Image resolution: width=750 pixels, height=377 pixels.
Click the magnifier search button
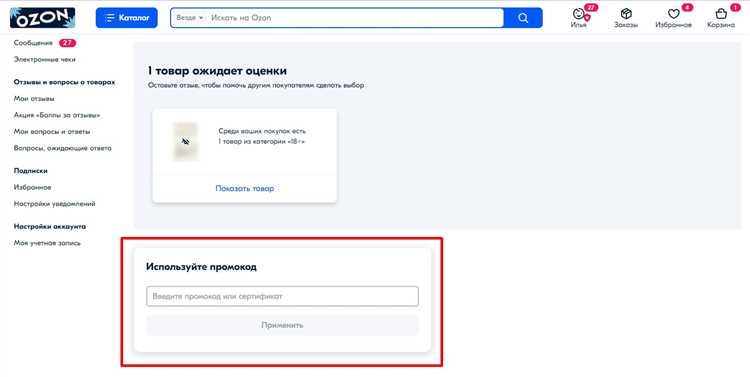click(x=523, y=18)
